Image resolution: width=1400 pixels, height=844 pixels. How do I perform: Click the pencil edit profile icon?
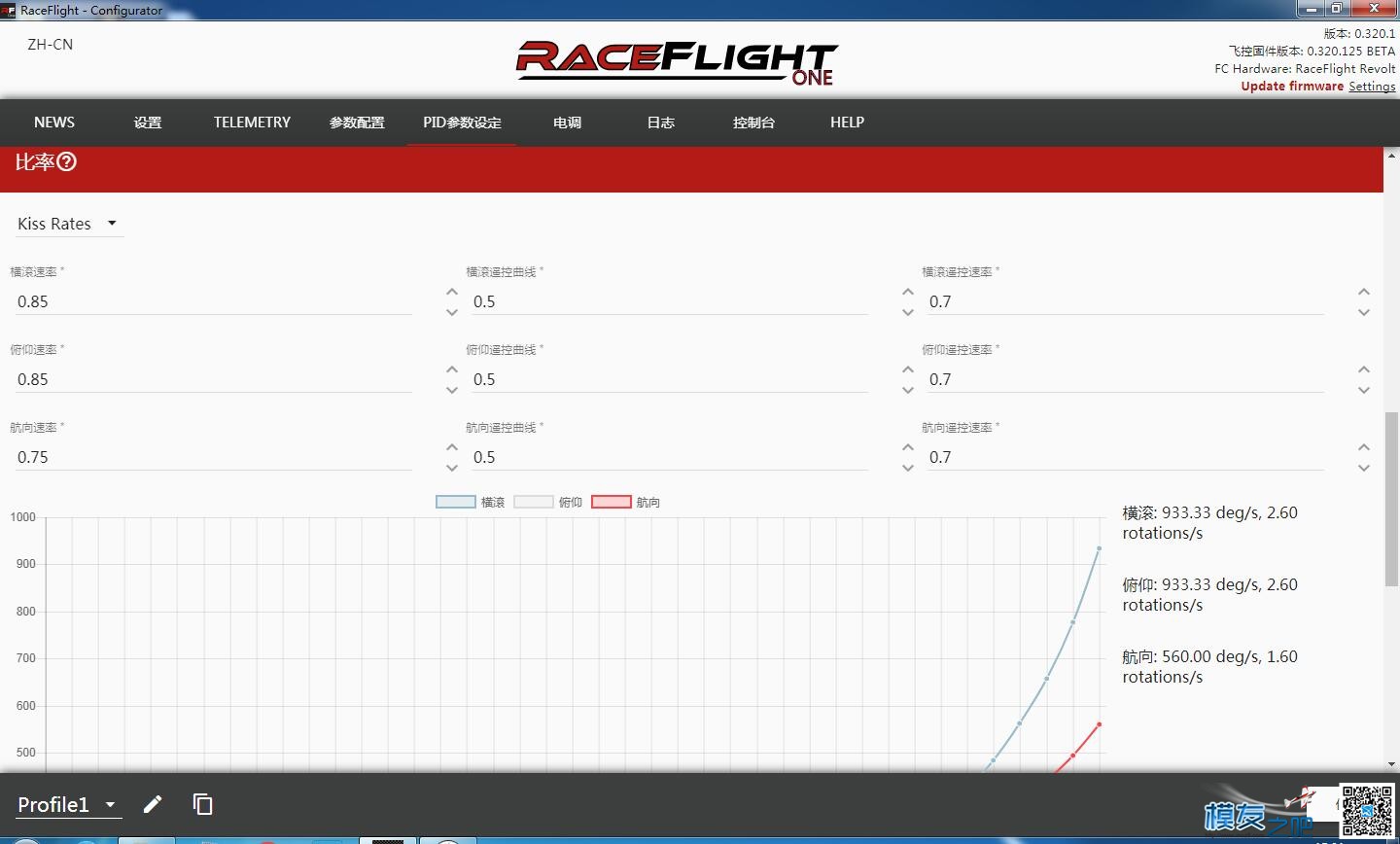pyautogui.click(x=153, y=804)
